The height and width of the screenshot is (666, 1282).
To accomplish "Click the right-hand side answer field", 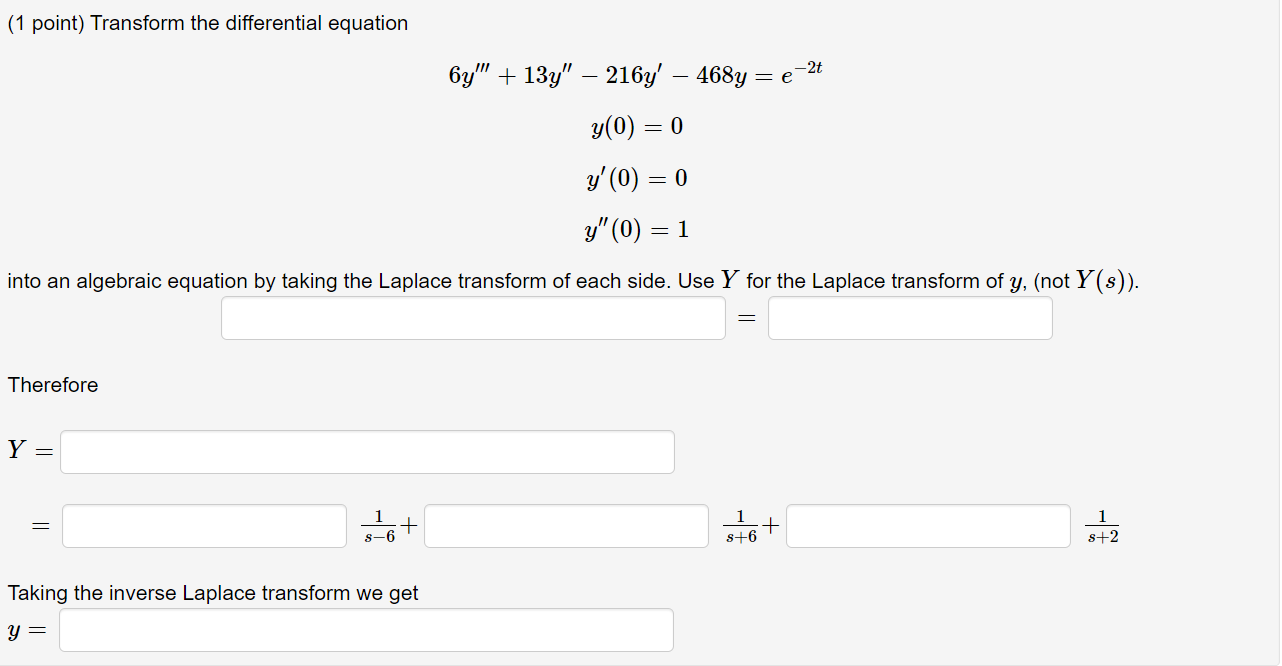I will tap(909, 317).
